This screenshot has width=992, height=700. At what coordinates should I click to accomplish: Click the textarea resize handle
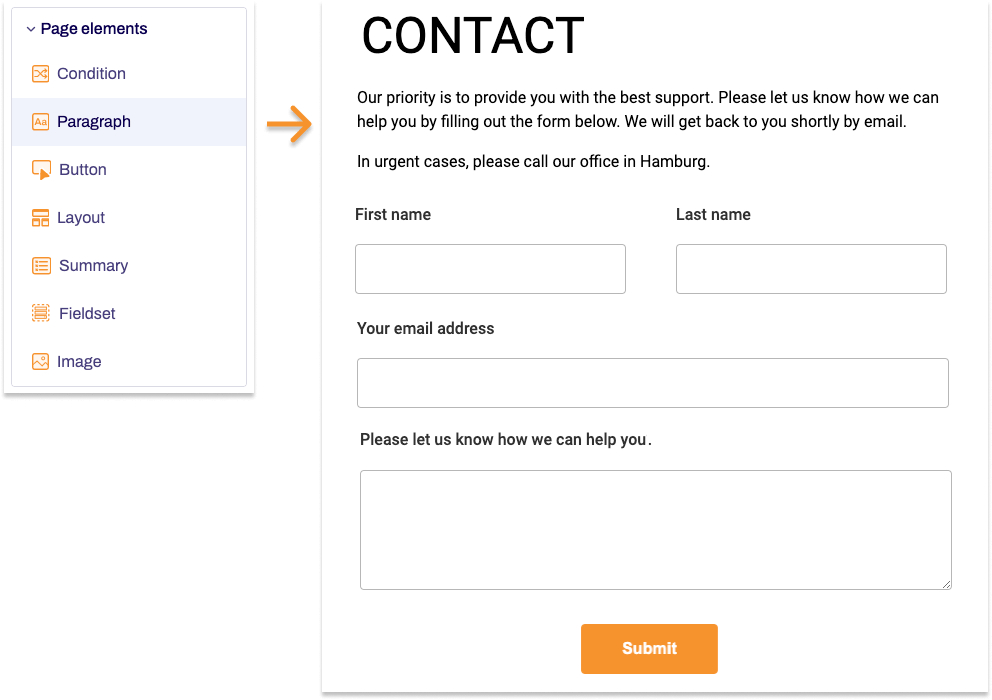tap(947, 585)
